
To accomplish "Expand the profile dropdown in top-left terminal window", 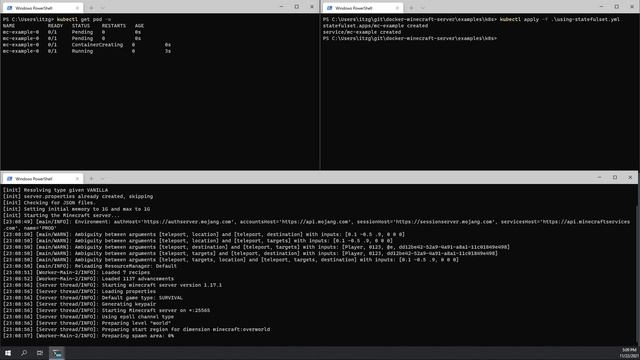I will tap(102, 8).
